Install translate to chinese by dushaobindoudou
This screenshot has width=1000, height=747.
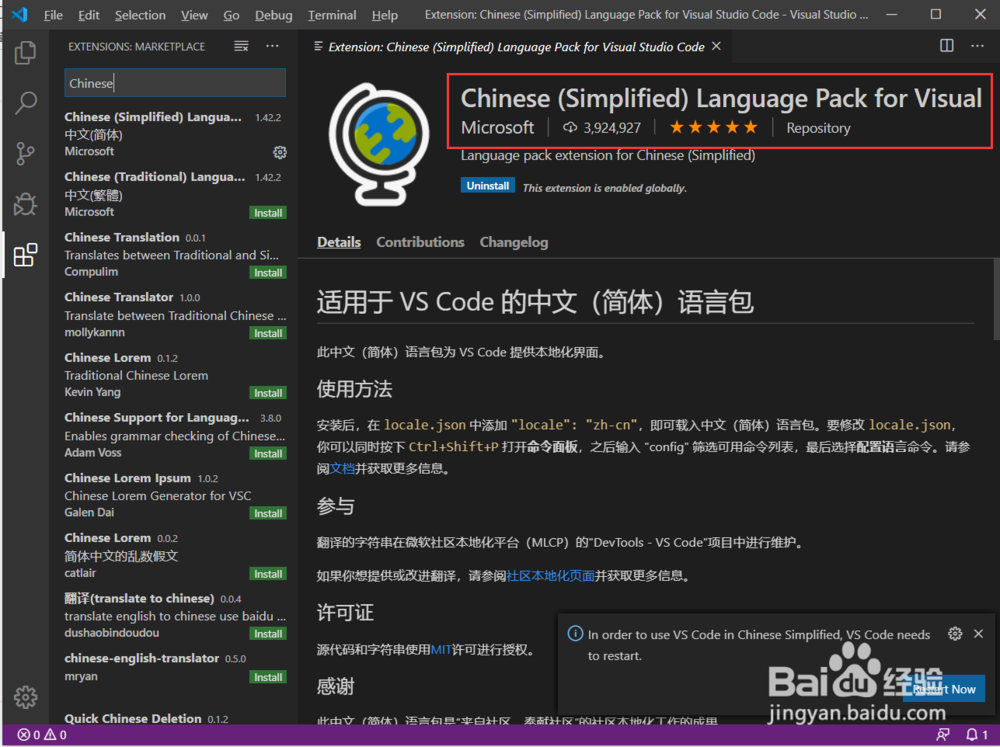coord(268,633)
